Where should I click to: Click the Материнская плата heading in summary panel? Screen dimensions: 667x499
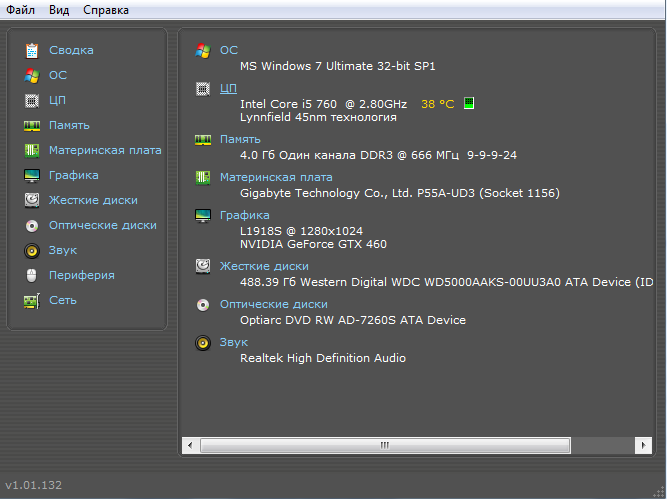click(276, 177)
